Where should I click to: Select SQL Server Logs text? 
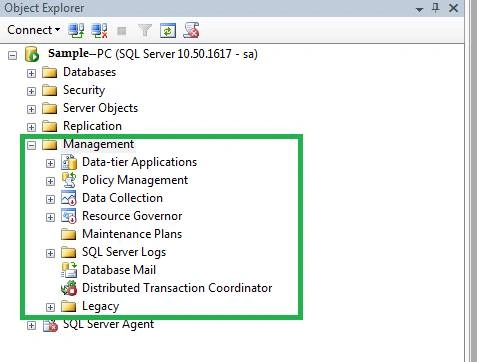[124, 252]
